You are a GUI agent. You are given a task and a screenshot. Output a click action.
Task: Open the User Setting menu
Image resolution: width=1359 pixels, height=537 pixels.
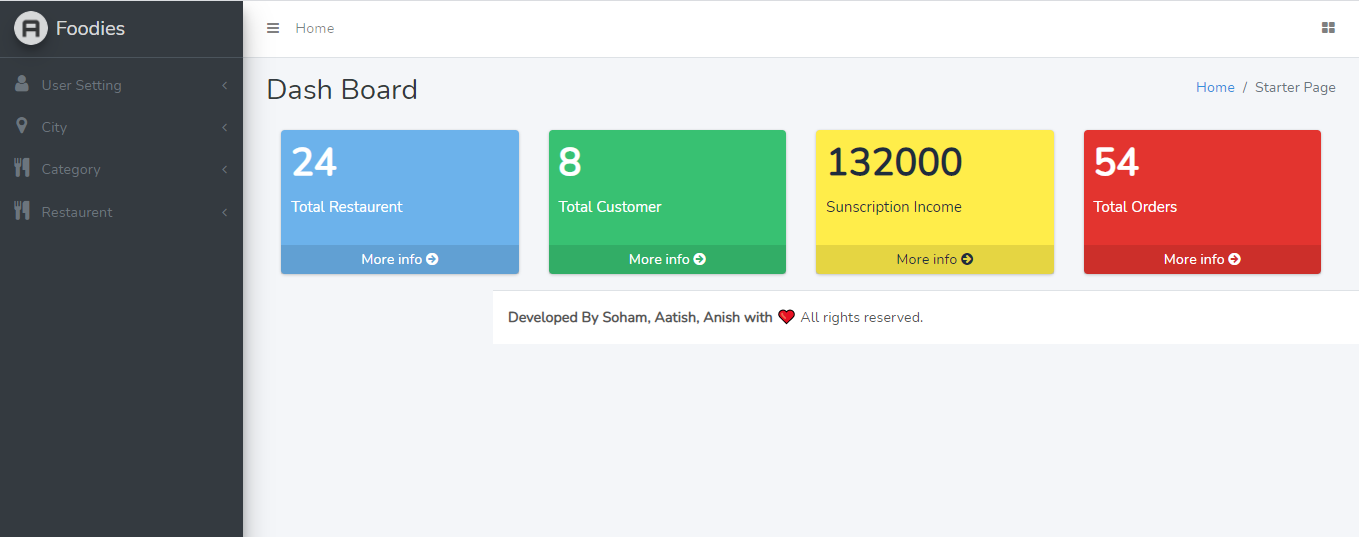[121, 85]
